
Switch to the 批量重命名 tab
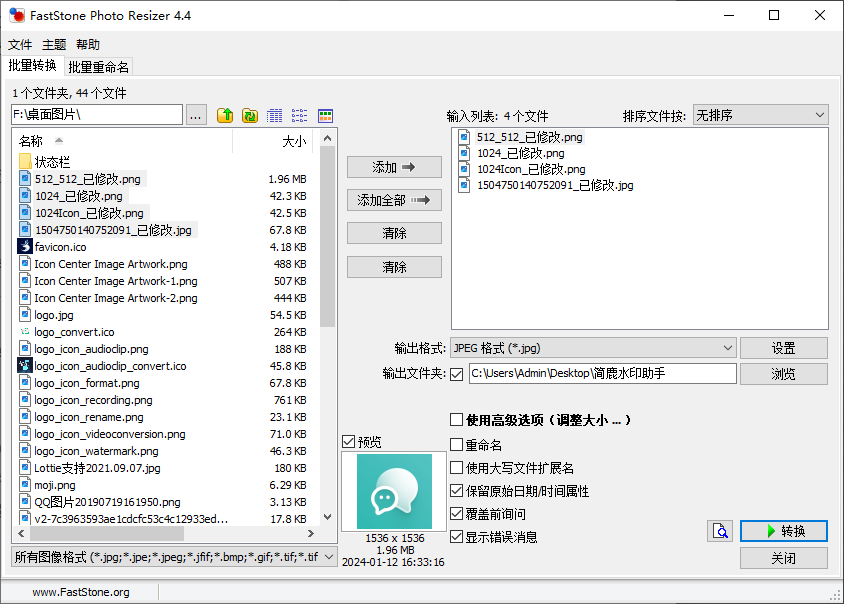click(99, 67)
